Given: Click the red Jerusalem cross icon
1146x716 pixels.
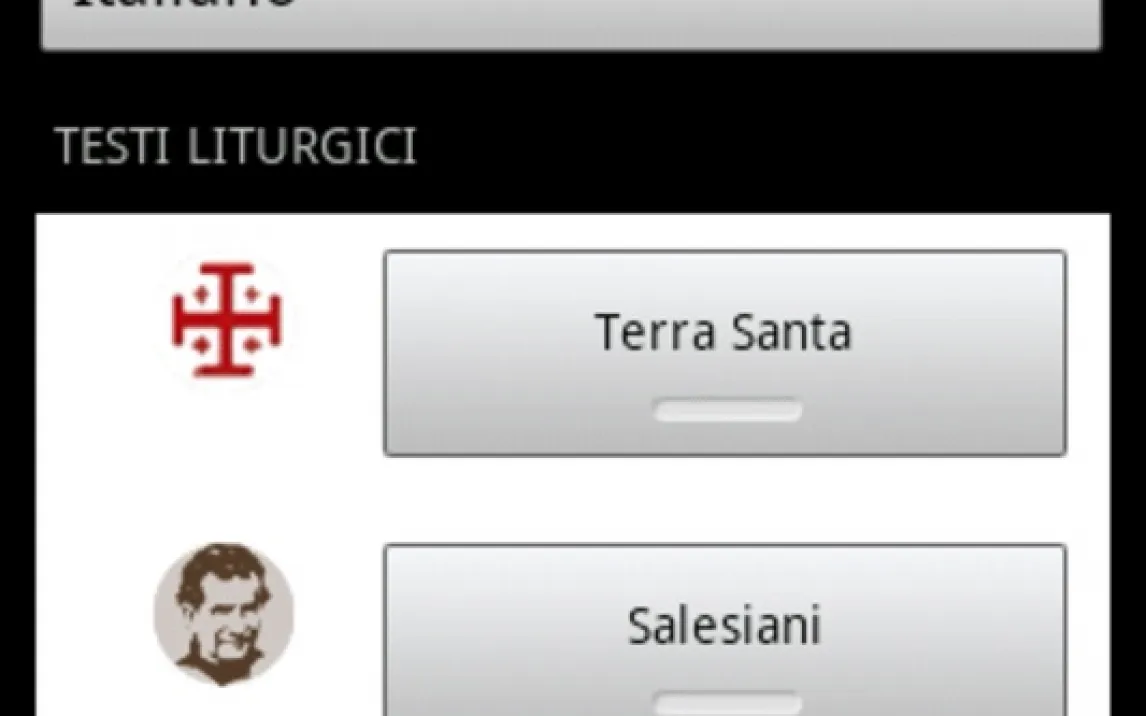Looking at the screenshot, I should coord(226,320).
